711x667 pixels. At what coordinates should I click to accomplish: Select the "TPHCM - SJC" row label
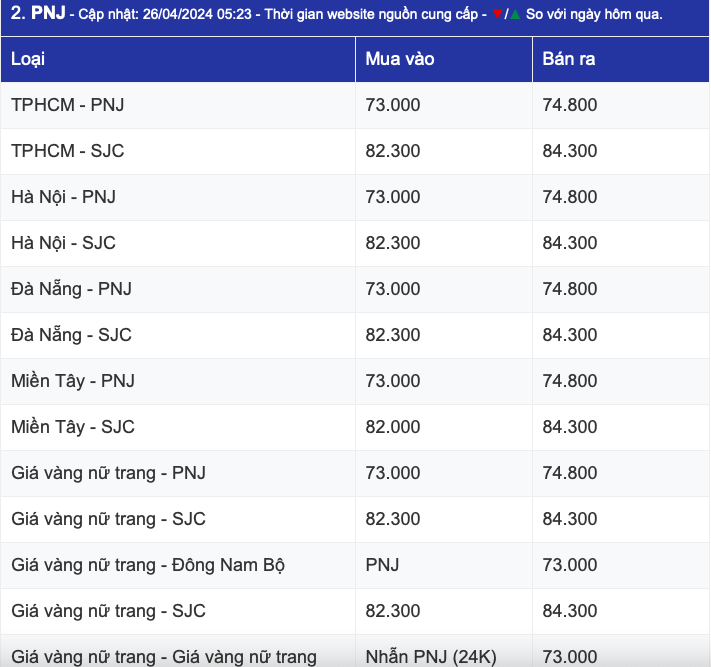(x=68, y=151)
